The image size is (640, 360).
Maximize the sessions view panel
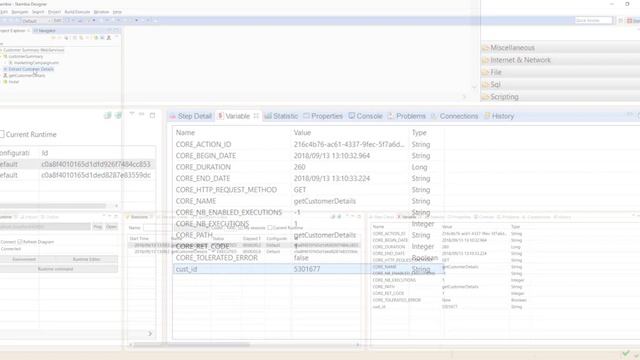click(x=152, y=116)
